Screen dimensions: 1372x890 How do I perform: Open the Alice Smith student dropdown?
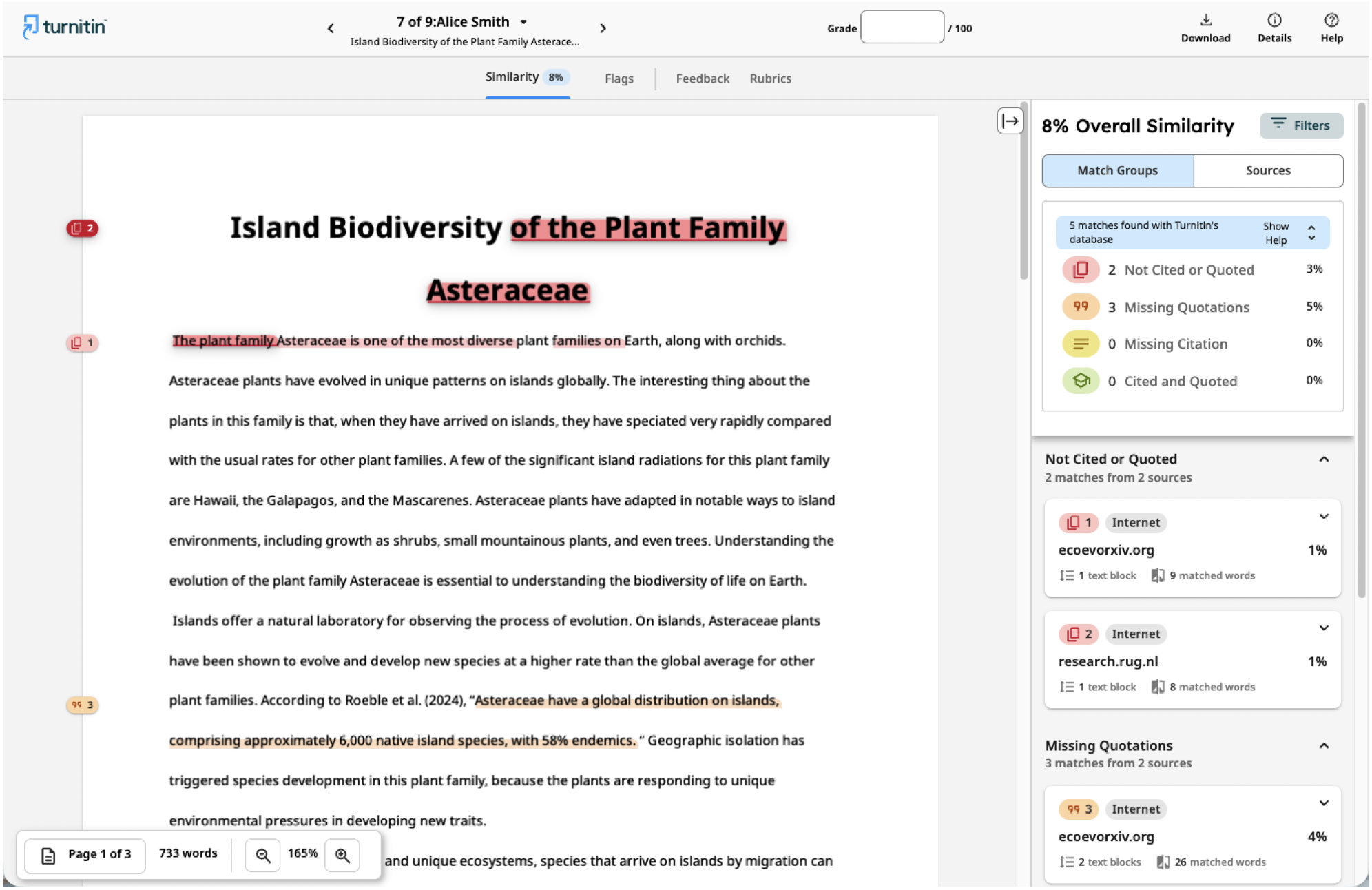[523, 22]
